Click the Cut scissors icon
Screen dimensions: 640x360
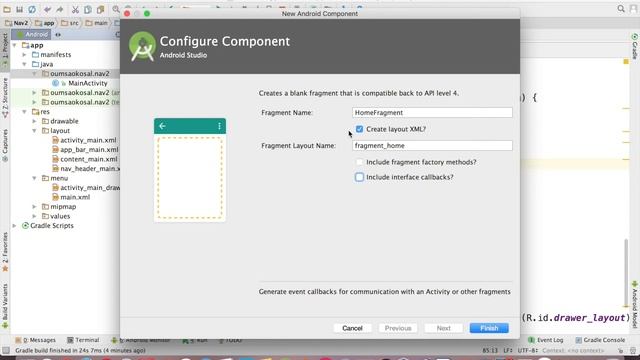75,9
